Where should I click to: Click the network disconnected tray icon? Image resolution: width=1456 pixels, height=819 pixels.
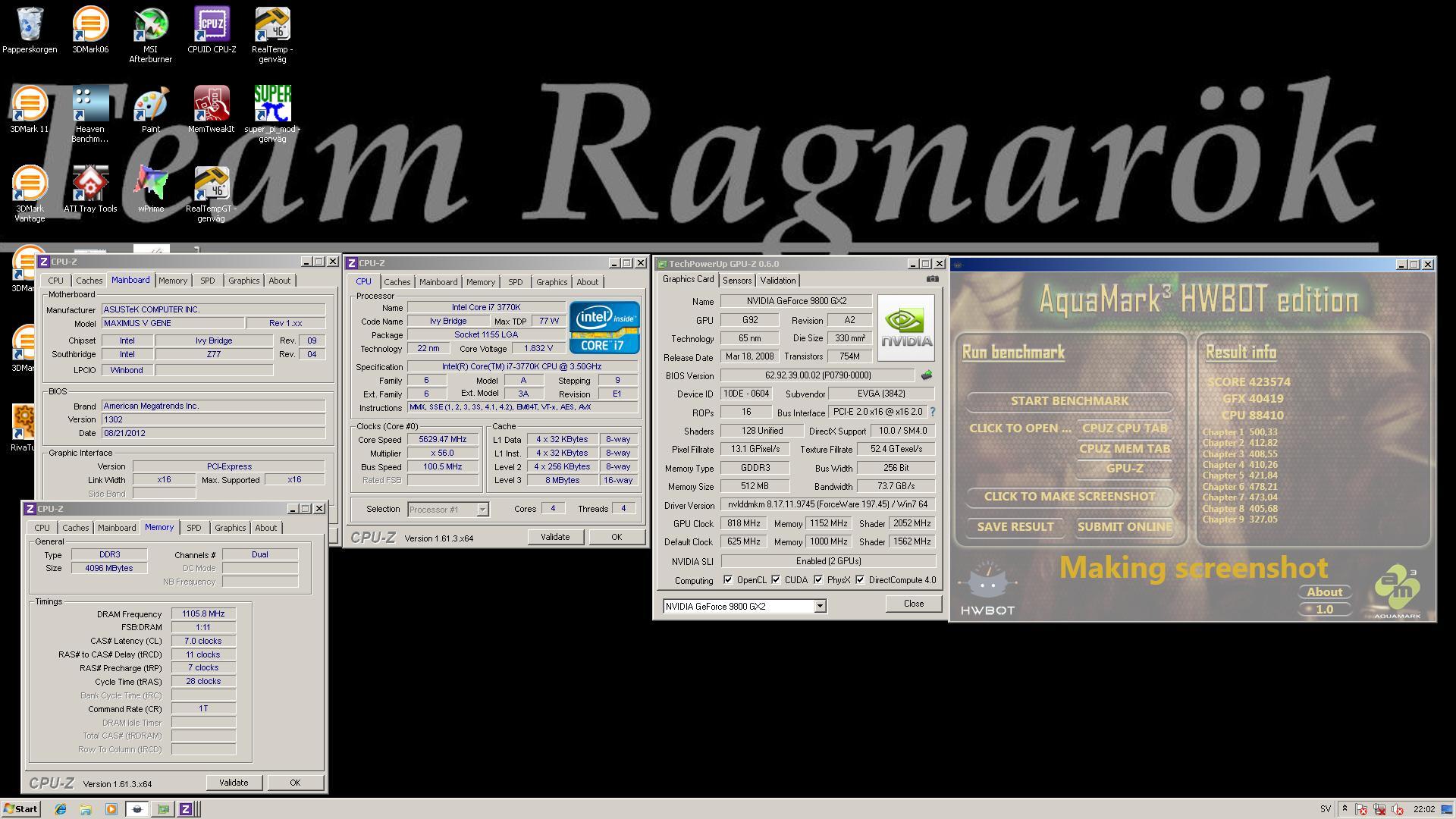pos(1379,809)
